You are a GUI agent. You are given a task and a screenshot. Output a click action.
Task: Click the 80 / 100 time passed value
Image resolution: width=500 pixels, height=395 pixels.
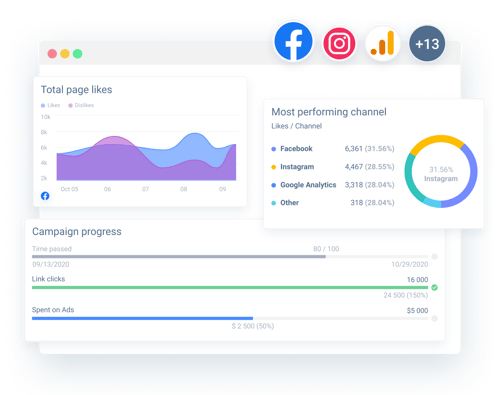(326, 249)
